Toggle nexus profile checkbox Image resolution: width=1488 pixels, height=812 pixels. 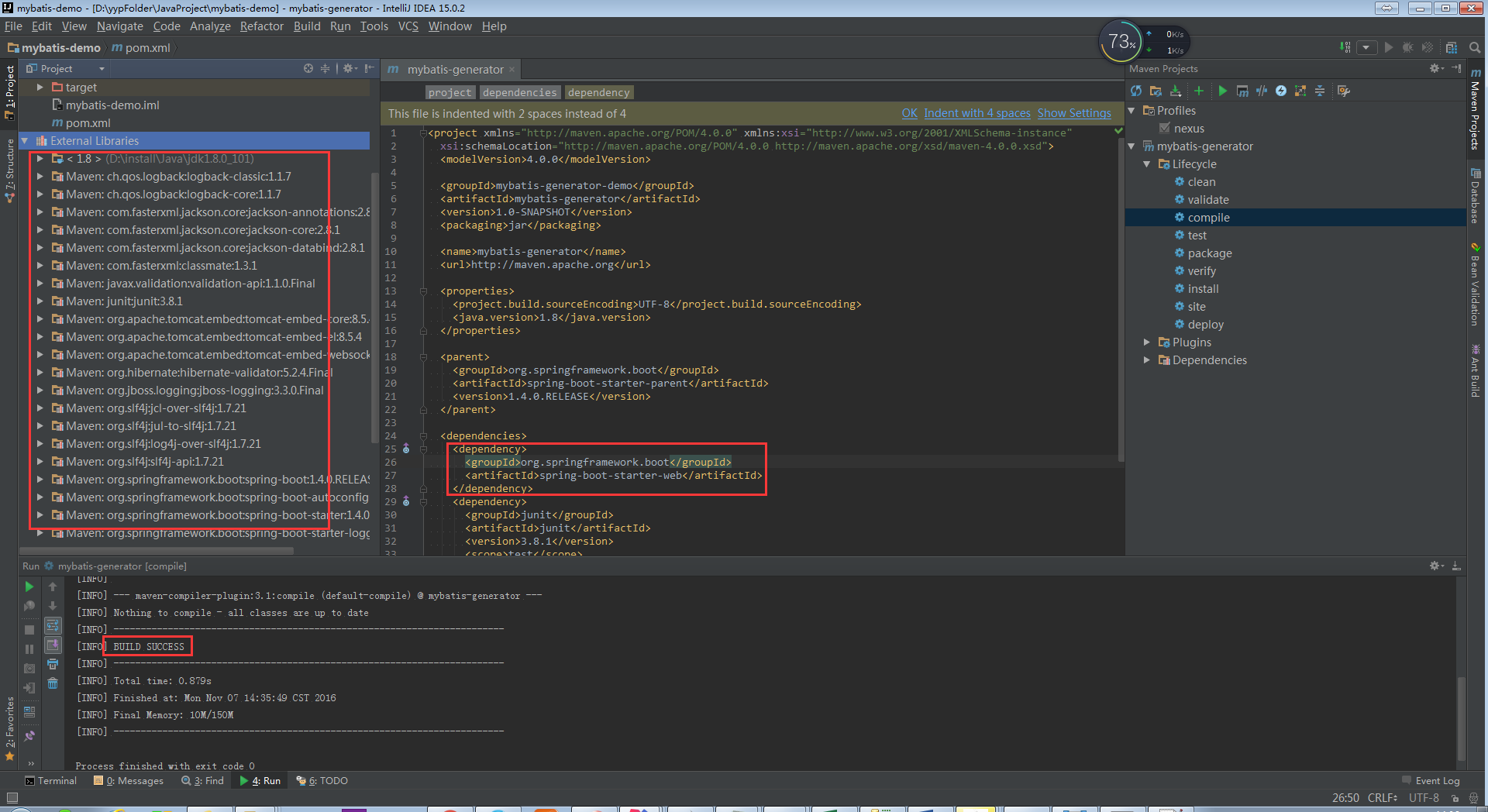click(1164, 129)
